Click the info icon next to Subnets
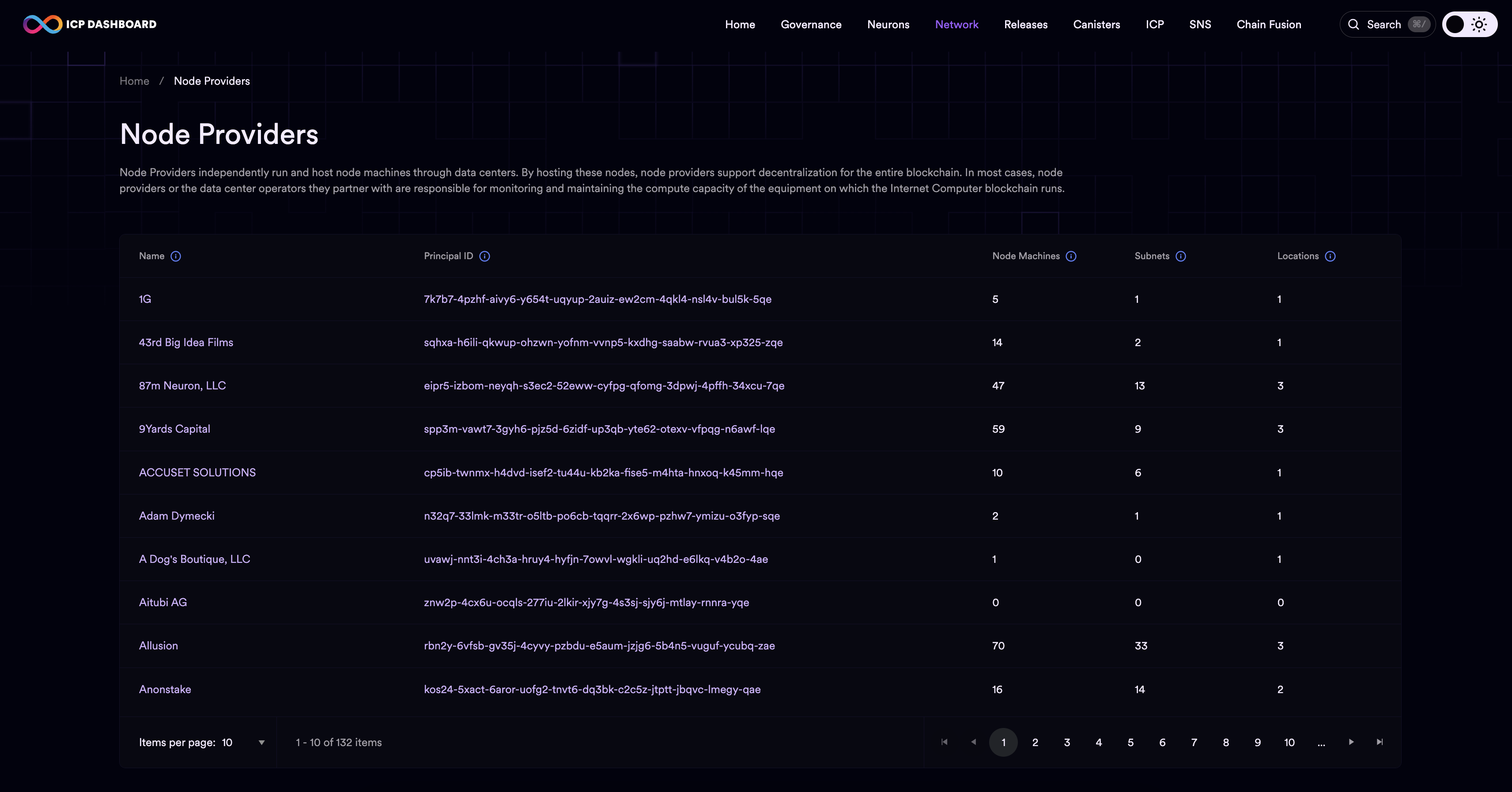Viewport: 1512px width, 792px height. [1181, 256]
